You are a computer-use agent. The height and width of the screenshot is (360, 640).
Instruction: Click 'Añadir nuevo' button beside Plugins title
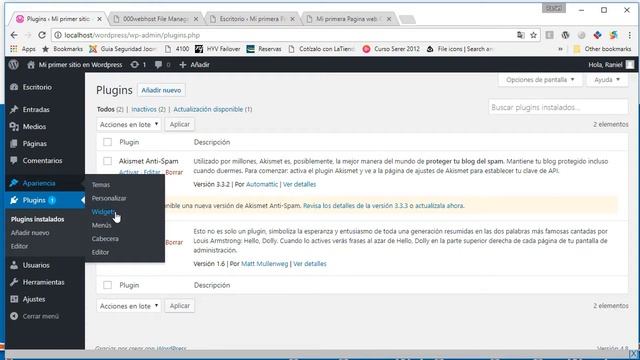[161, 90]
